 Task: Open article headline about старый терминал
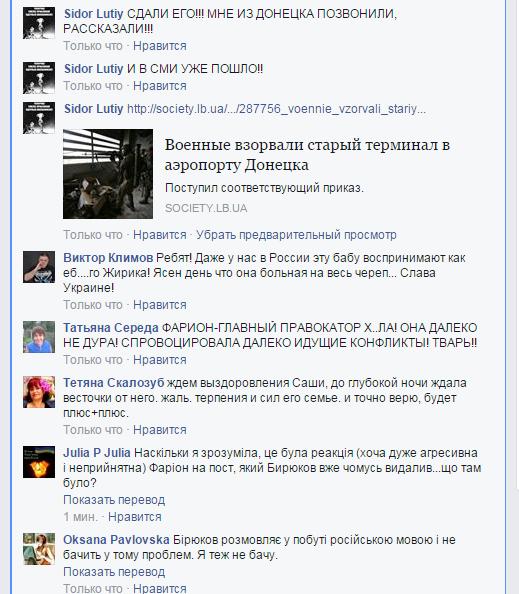pyautogui.click(x=307, y=155)
